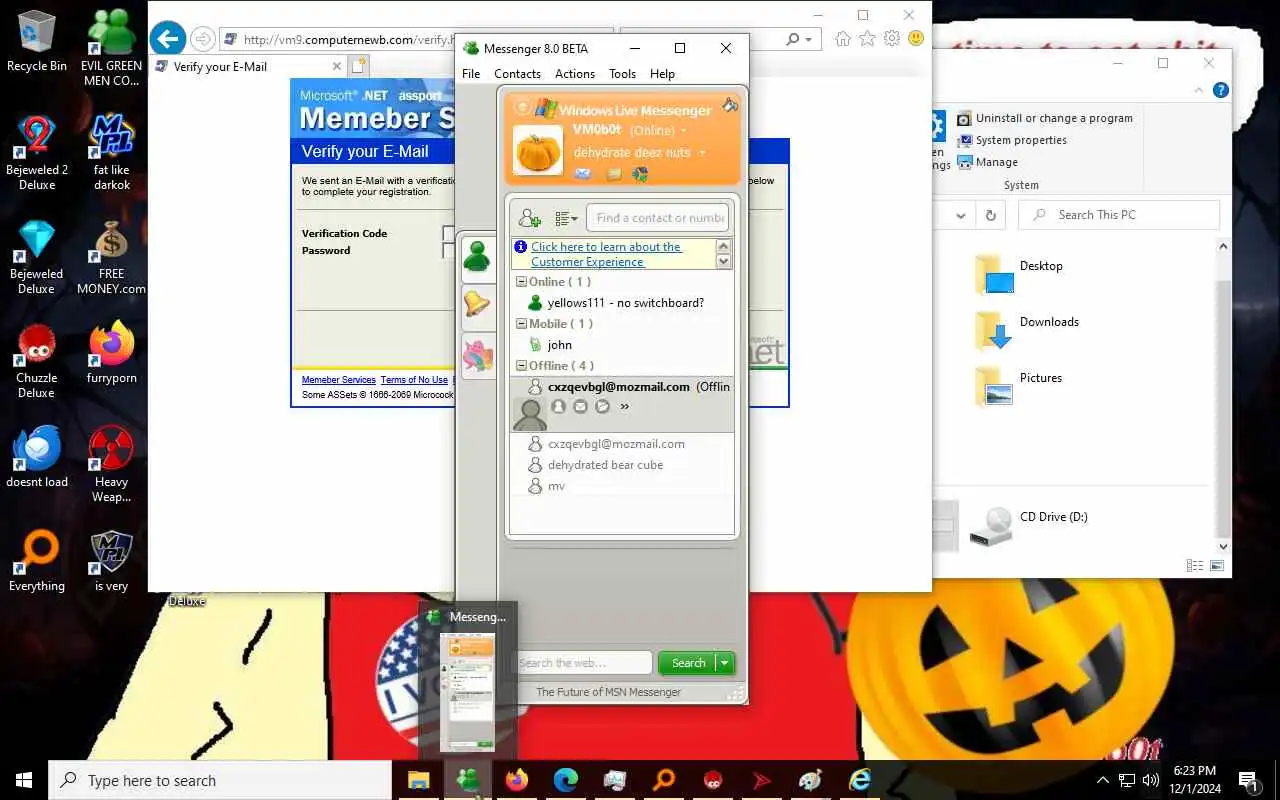Click the Search This PC field
Screen dimensions: 1280x800
(1118, 215)
